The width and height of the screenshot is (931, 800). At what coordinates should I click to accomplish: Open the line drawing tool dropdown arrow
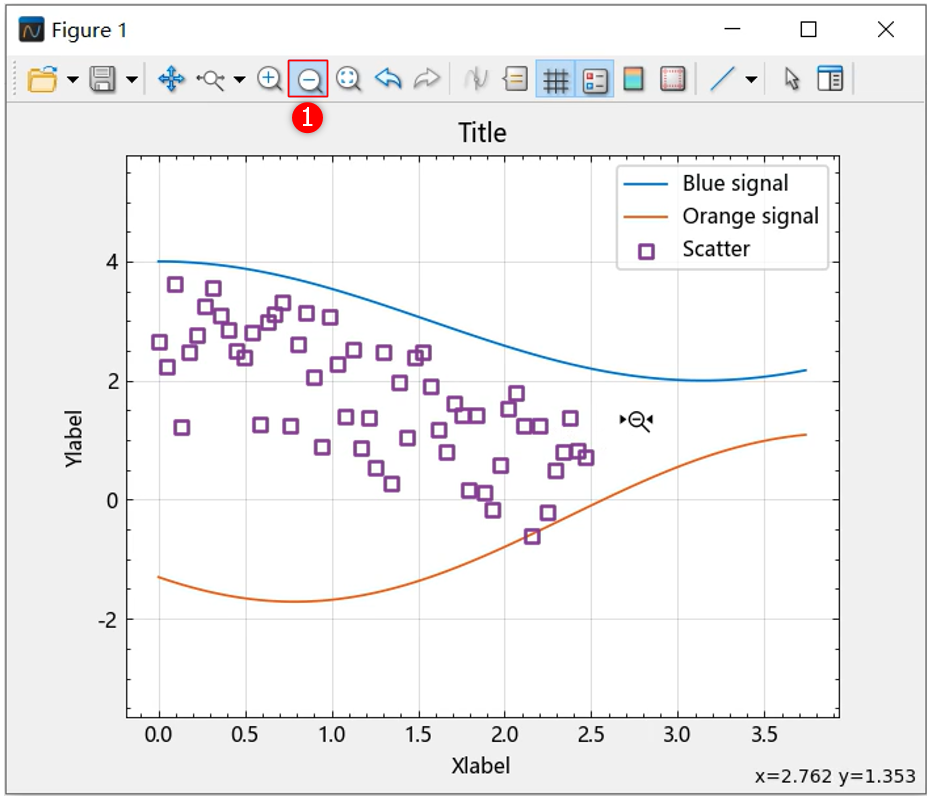pos(751,80)
